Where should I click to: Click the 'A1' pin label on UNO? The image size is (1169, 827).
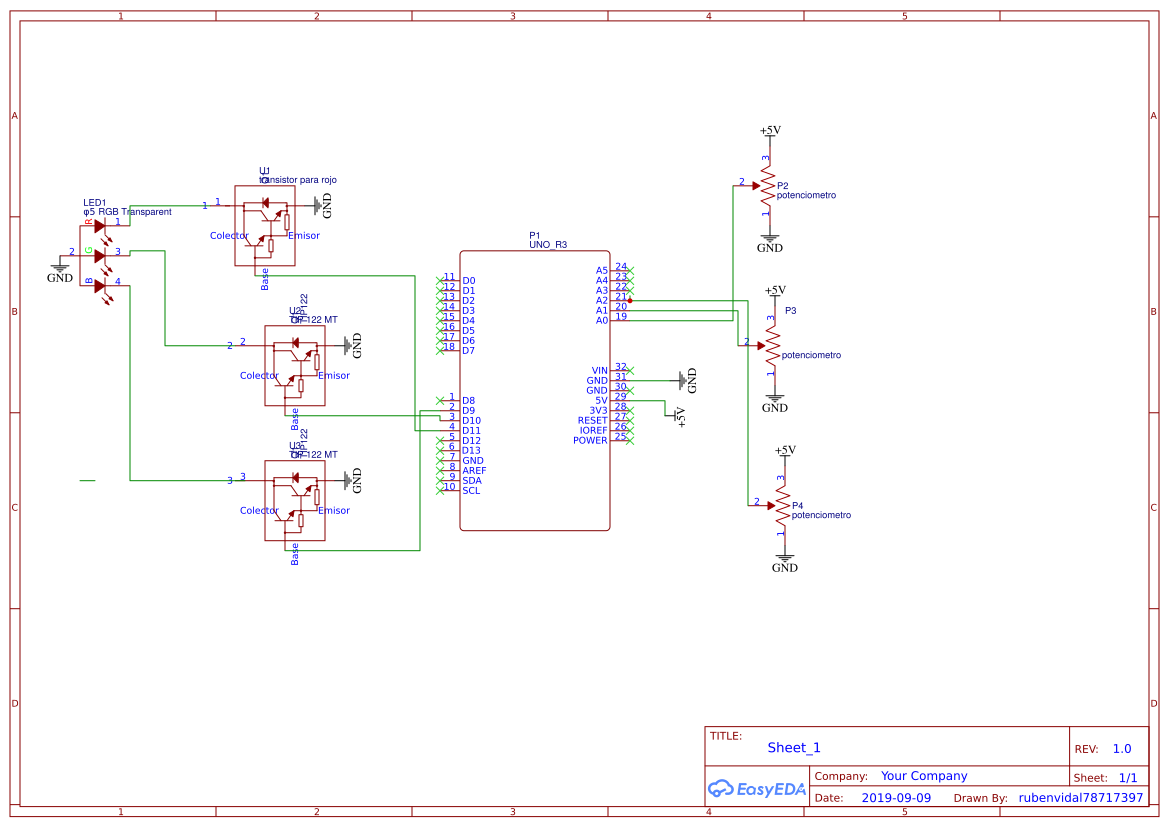(x=602, y=311)
